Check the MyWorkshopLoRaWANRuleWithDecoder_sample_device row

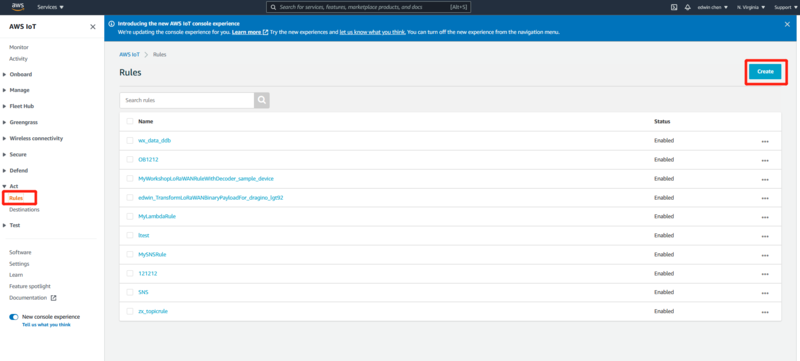(x=130, y=178)
